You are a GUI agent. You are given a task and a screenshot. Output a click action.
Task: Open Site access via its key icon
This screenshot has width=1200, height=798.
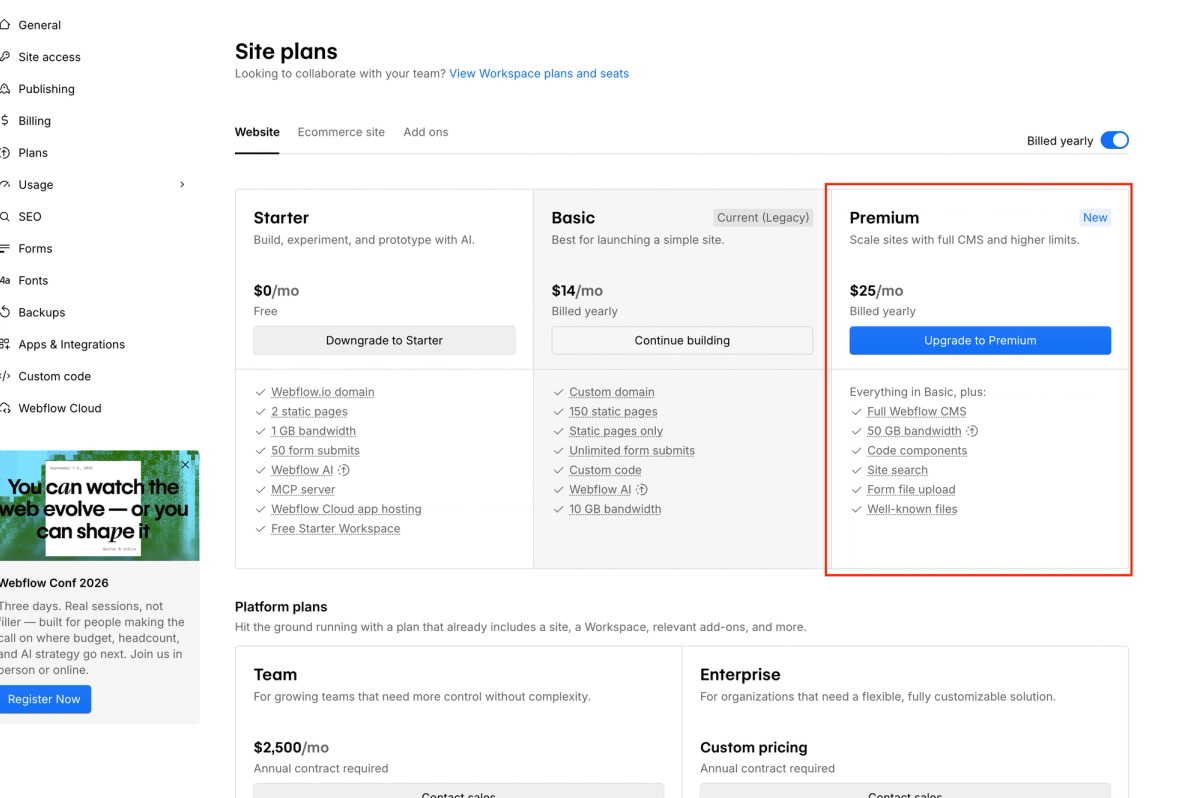click(5, 57)
